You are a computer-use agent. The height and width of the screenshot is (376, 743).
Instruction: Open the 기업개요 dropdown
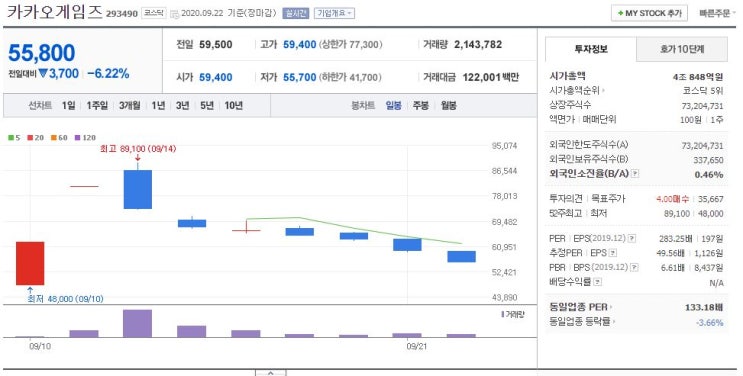coord(335,13)
